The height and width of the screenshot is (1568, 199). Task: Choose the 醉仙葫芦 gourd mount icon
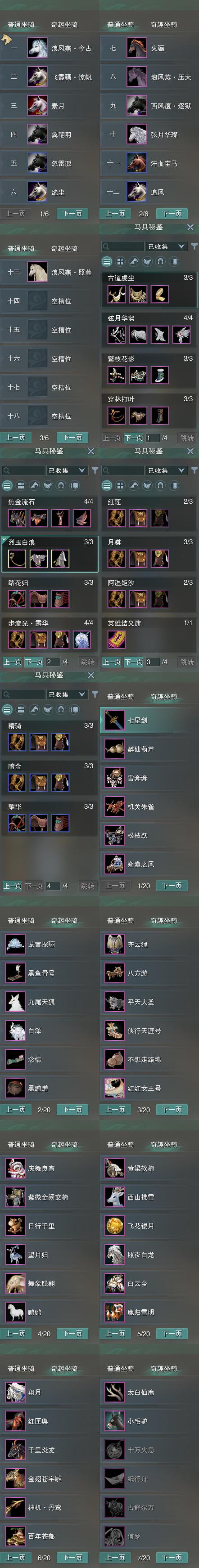115,749
